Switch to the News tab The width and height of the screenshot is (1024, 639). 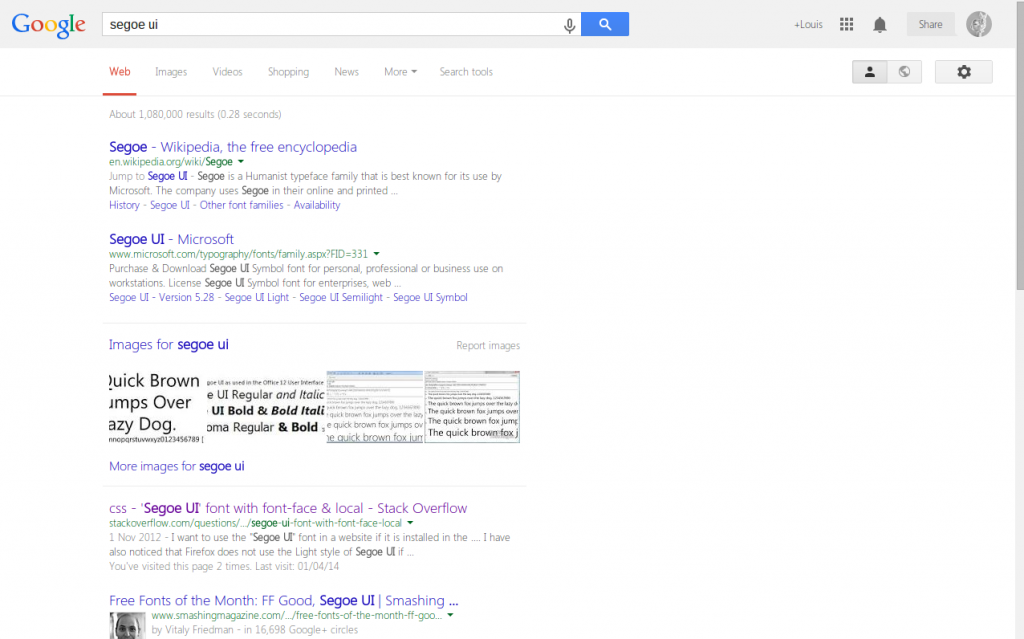coord(346,72)
